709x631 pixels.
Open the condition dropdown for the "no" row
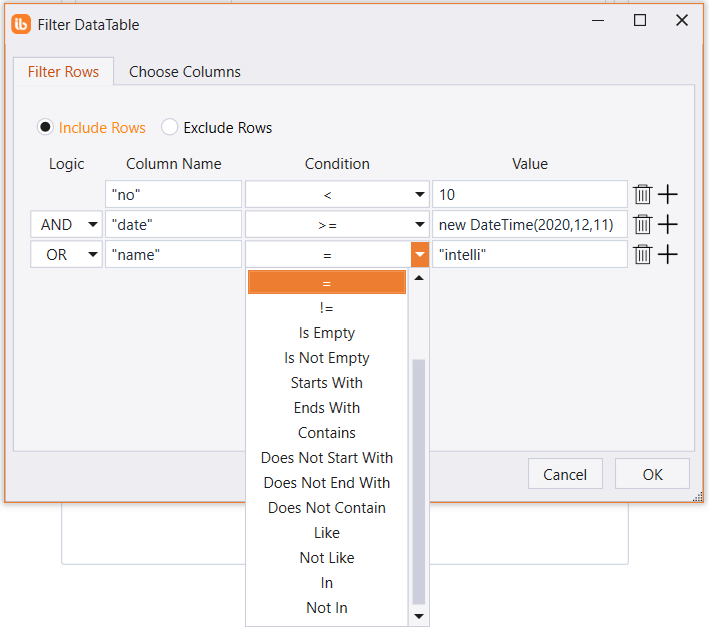point(337,195)
